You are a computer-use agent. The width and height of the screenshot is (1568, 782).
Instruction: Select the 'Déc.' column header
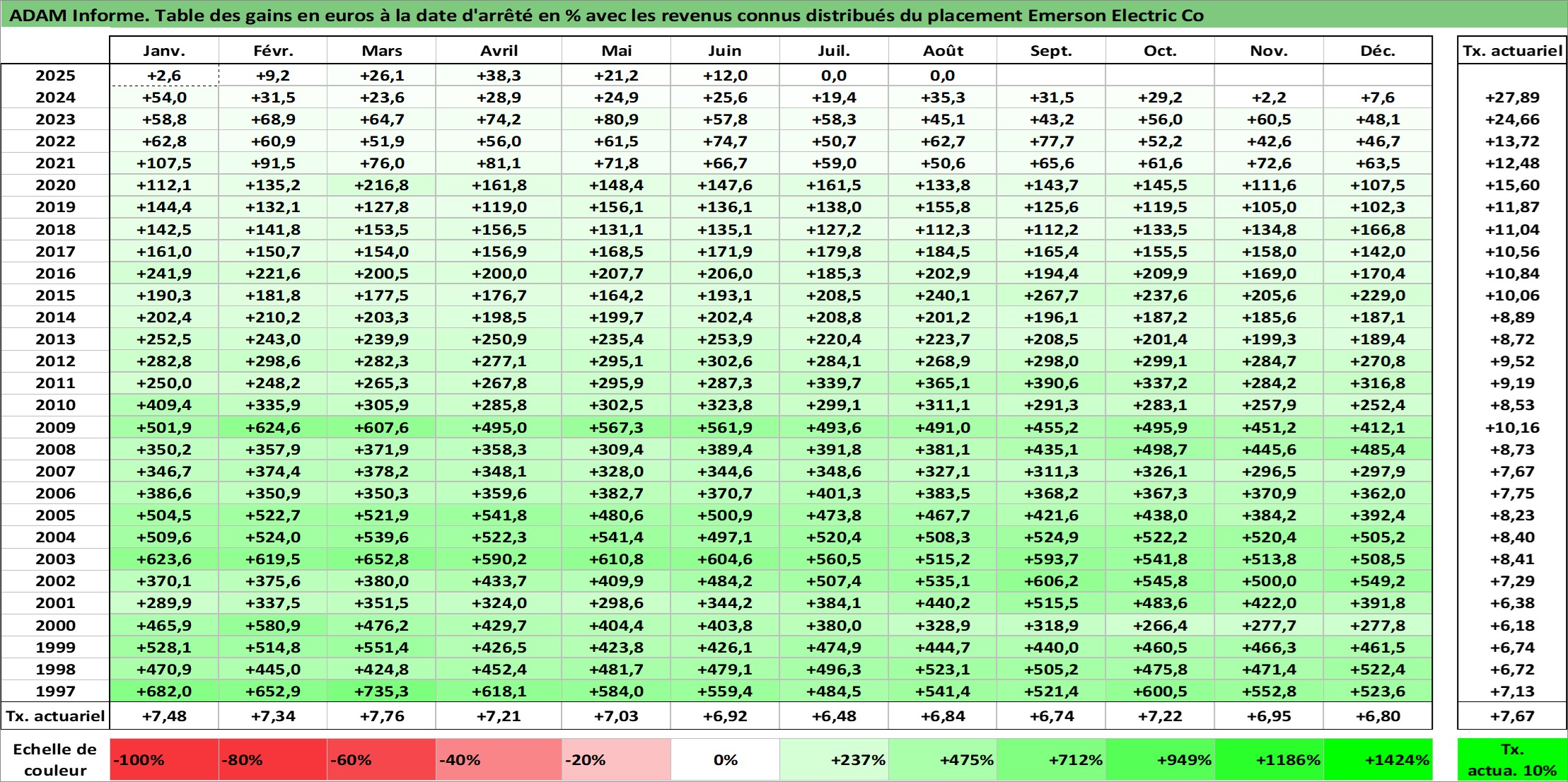click(x=1378, y=51)
